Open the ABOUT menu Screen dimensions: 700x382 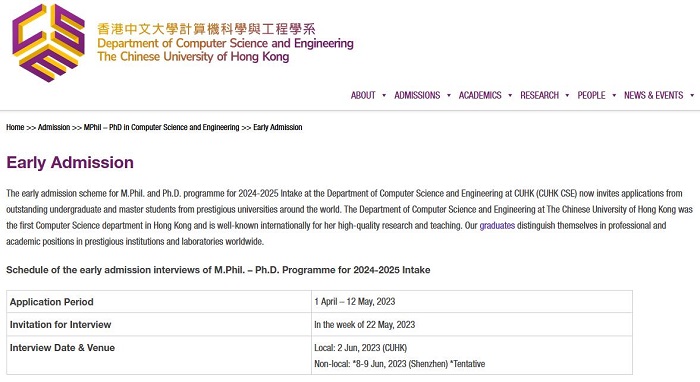coord(363,95)
